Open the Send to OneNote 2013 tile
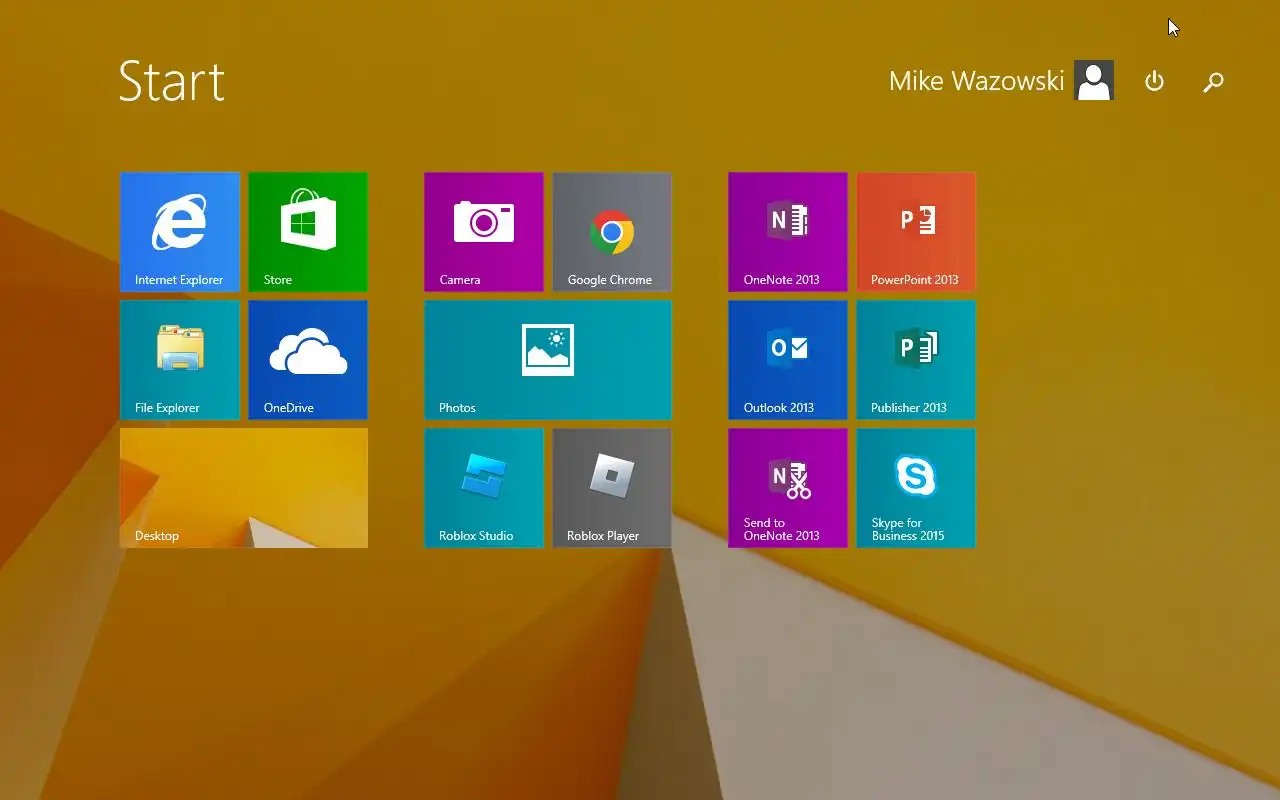Viewport: 1280px width, 800px height. pyautogui.click(x=788, y=488)
